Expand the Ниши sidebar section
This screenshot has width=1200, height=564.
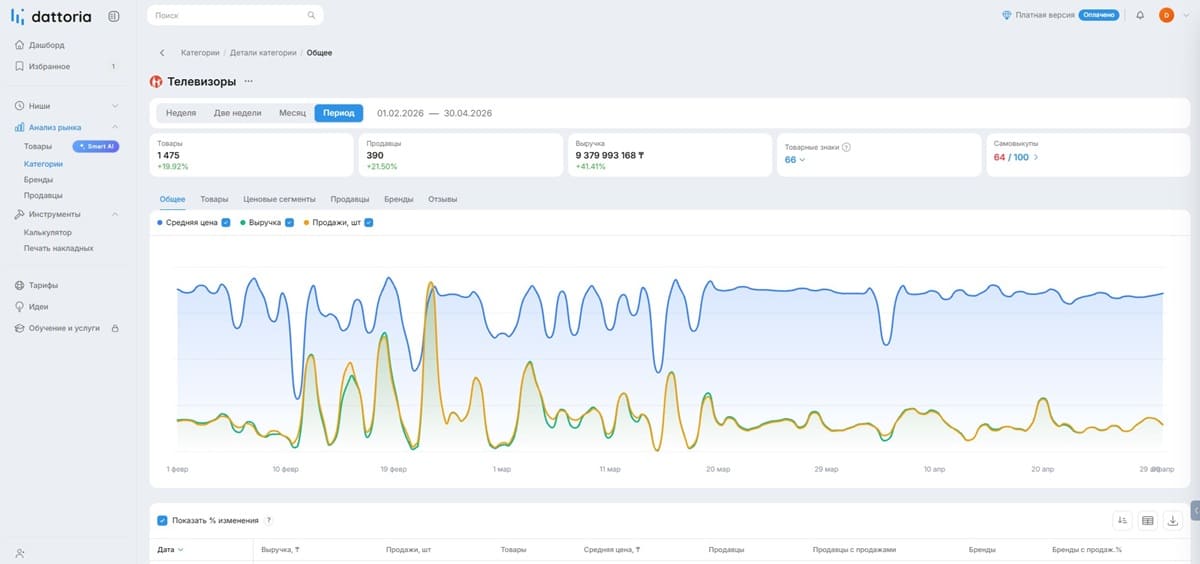click(x=115, y=106)
